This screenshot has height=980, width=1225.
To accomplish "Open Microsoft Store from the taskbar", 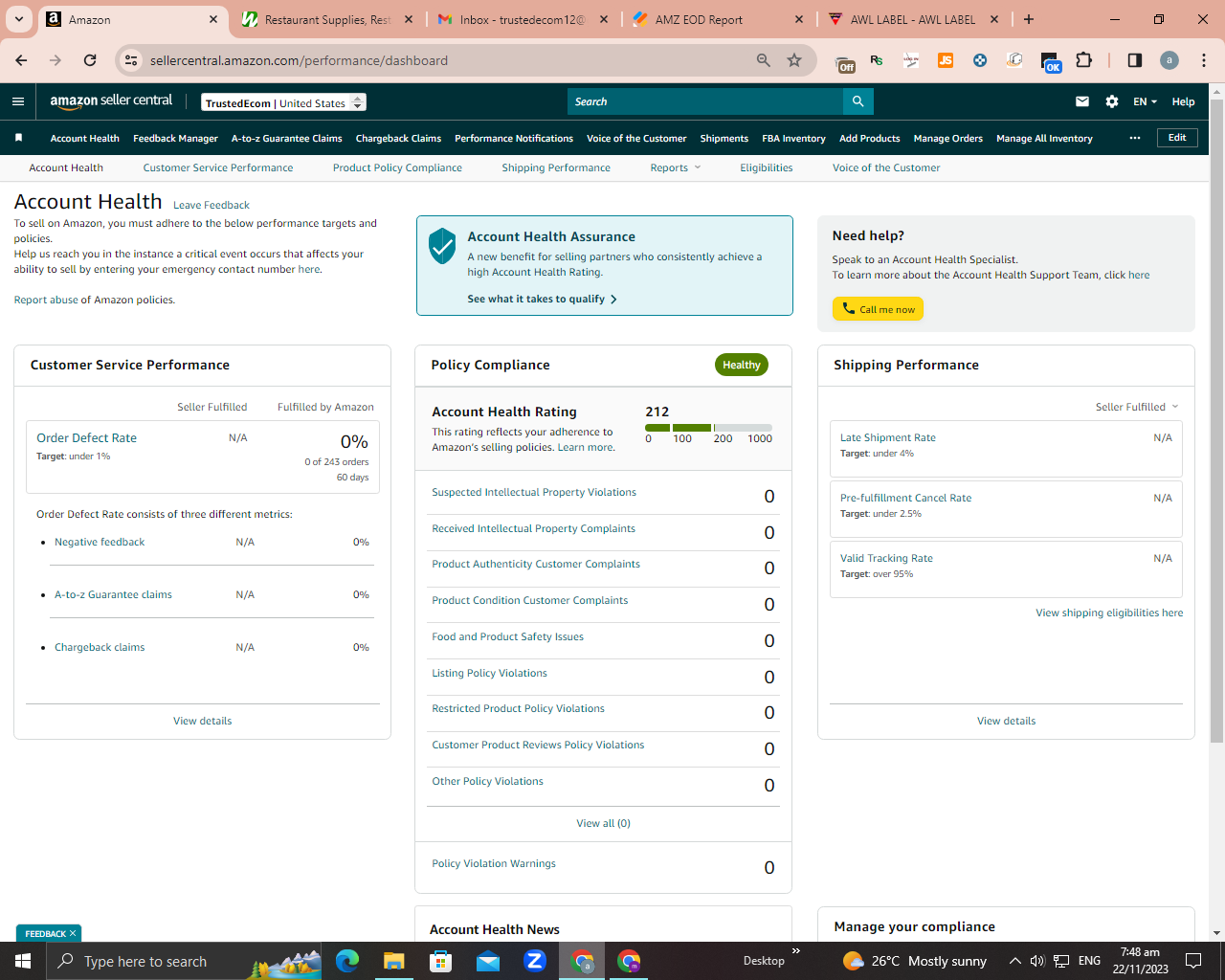I will (441, 961).
